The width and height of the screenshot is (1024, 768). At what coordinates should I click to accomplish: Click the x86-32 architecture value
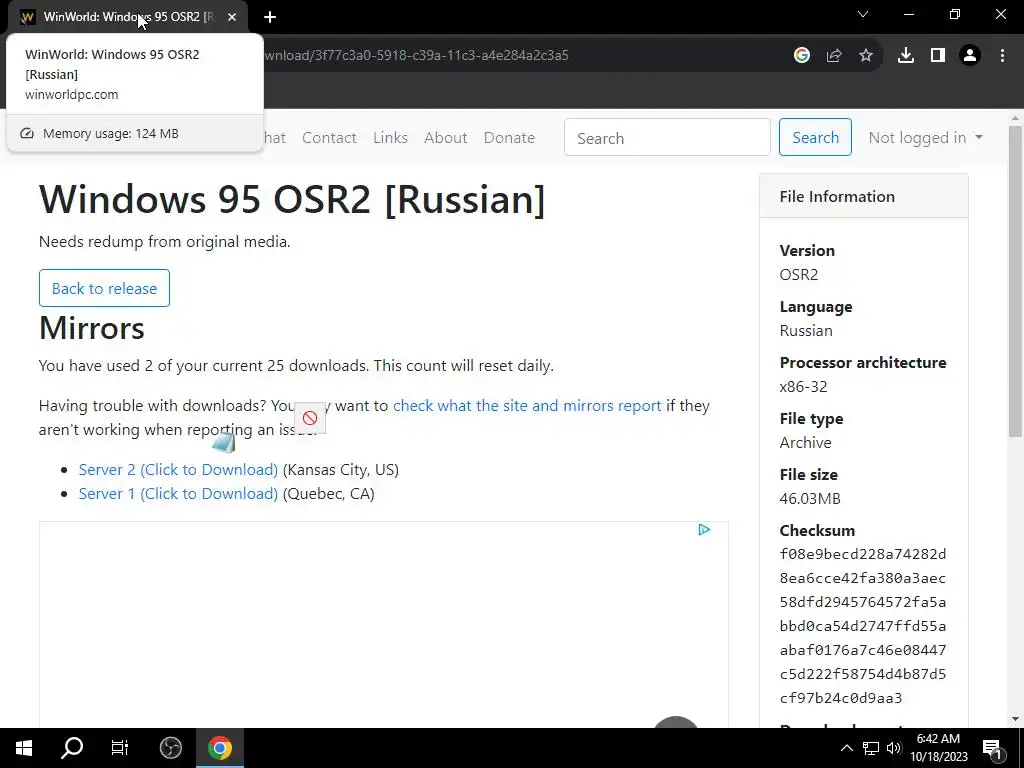pyautogui.click(x=803, y=387)
